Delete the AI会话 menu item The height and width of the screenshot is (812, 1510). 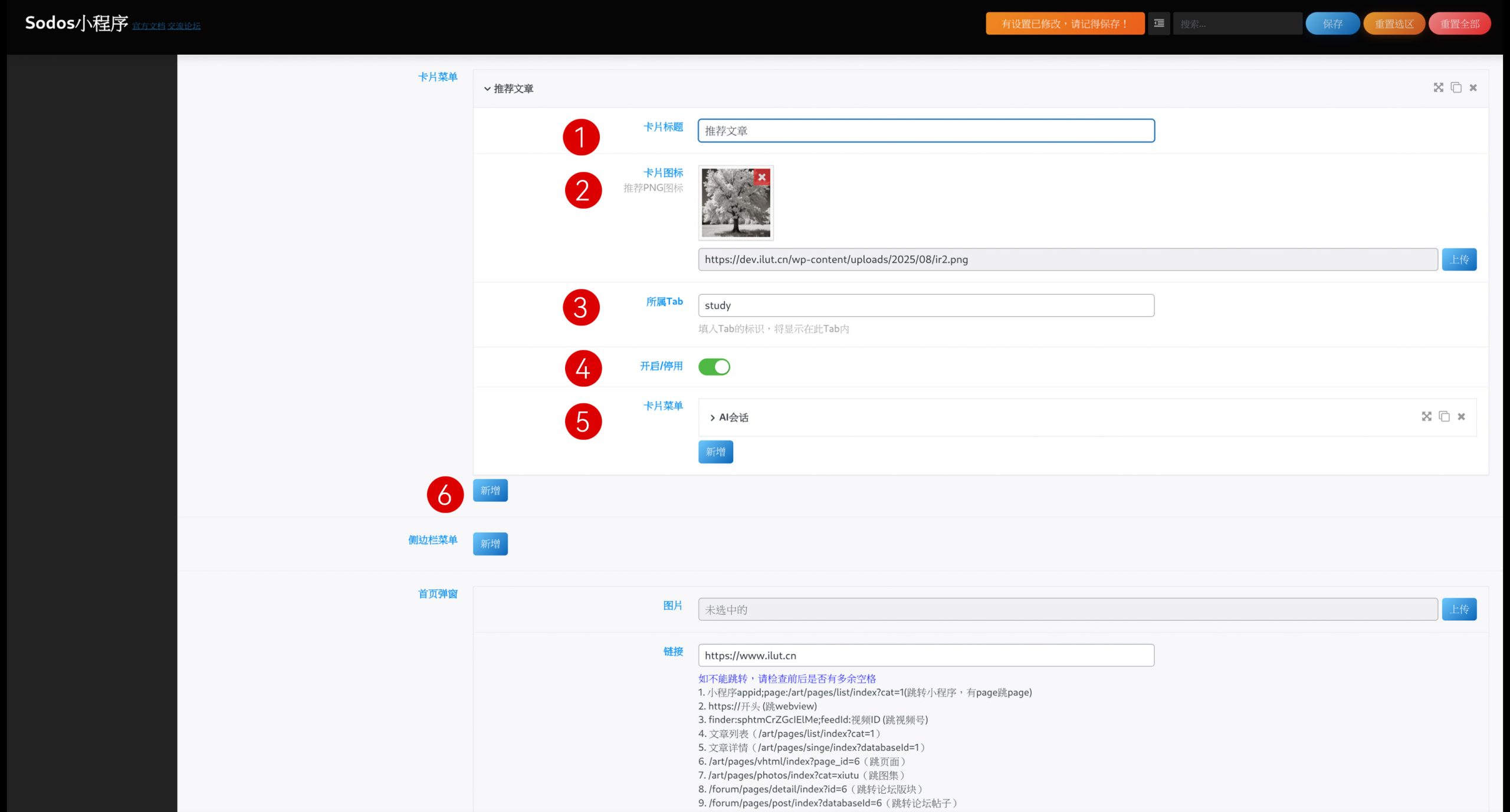1461,417
